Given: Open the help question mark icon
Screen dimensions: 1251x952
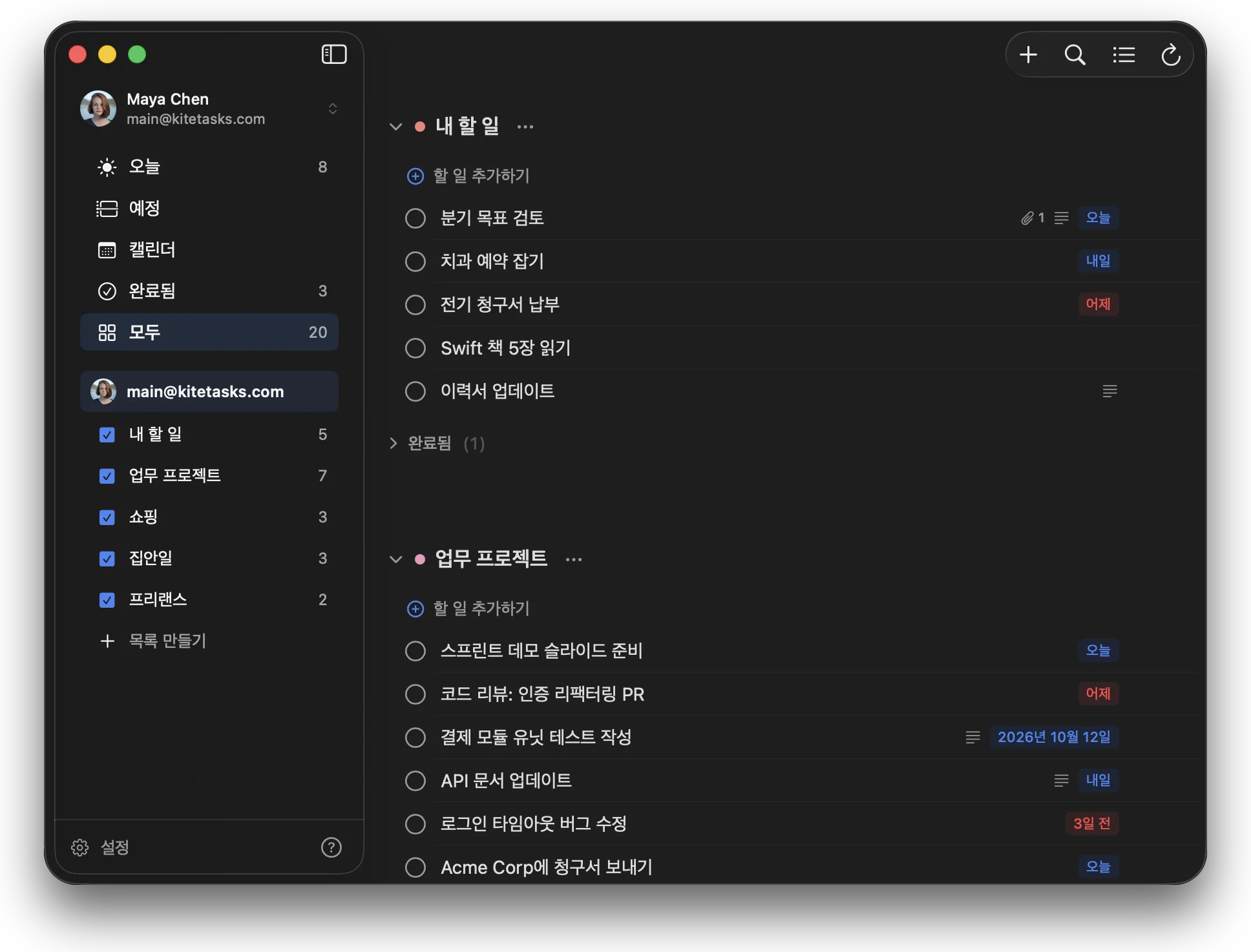Looking at the screenshot, I should point(331,847).
